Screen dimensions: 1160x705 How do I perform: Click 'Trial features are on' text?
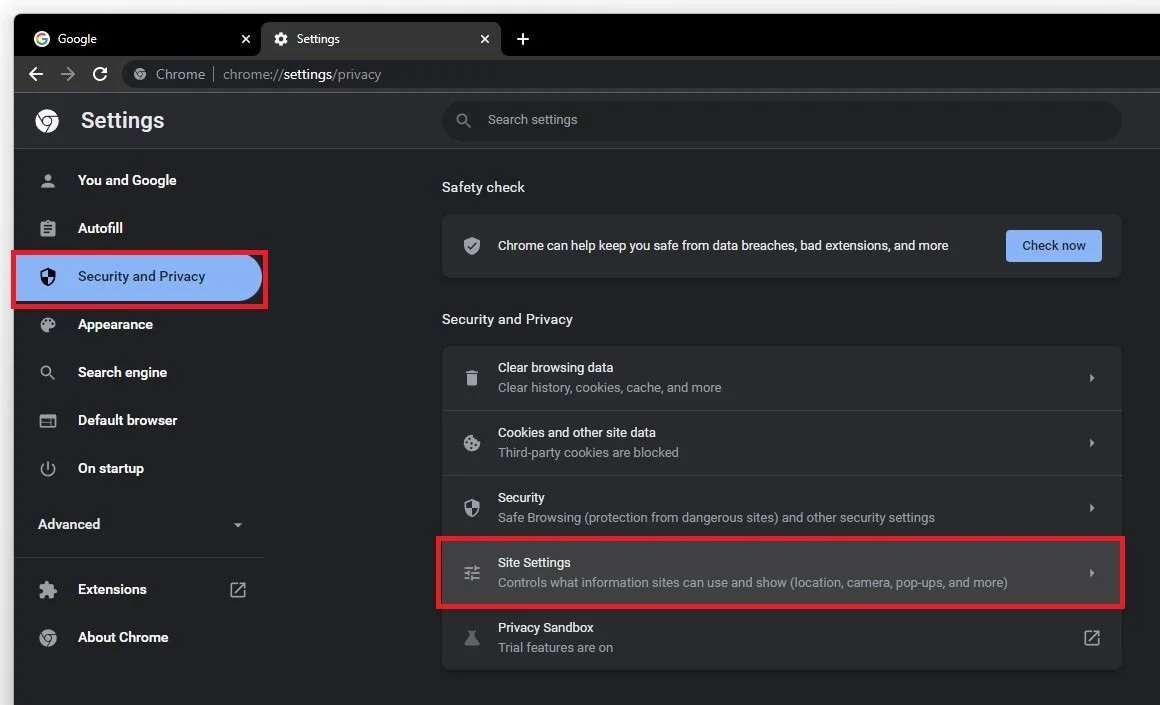556,648
